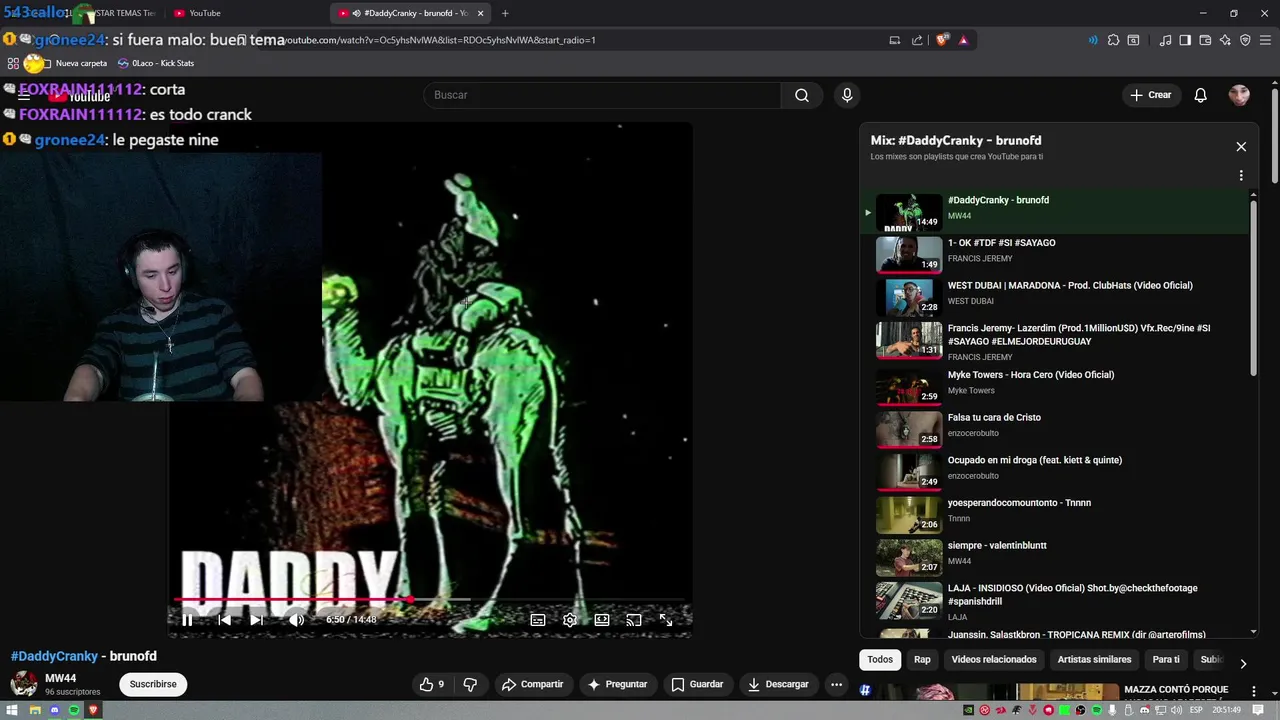Select the Rap filter chip
This screenshot has width=1280, height=720.
922,659
